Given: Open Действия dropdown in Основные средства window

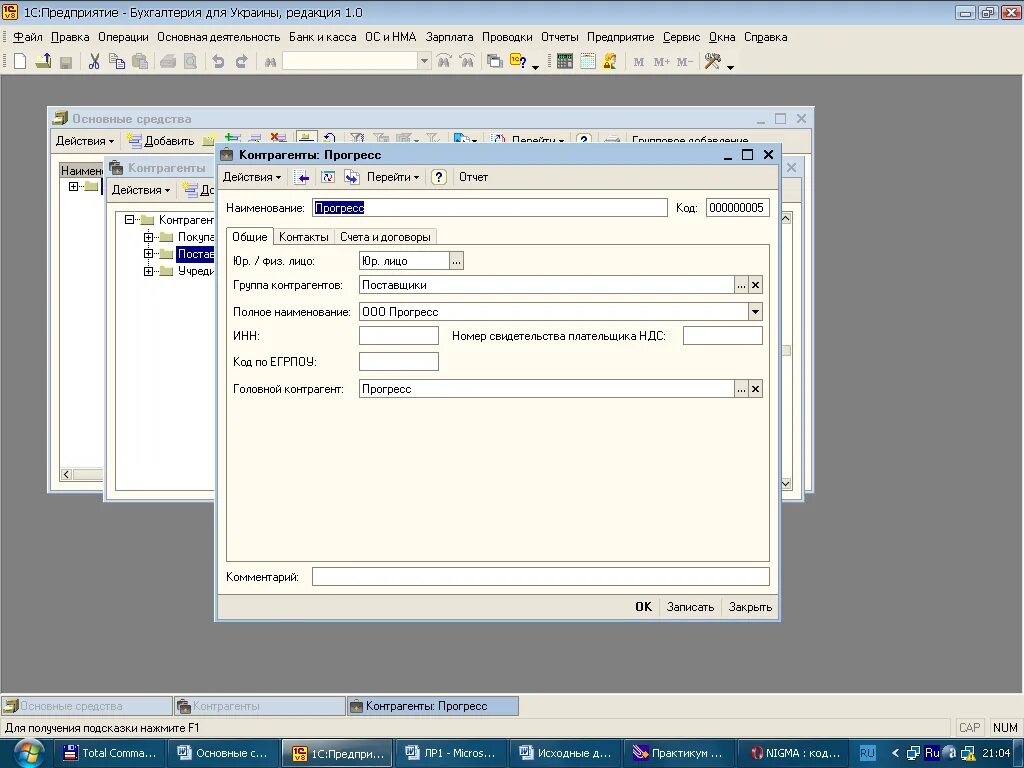Looking at the screenshot, I should click(85, 141).
